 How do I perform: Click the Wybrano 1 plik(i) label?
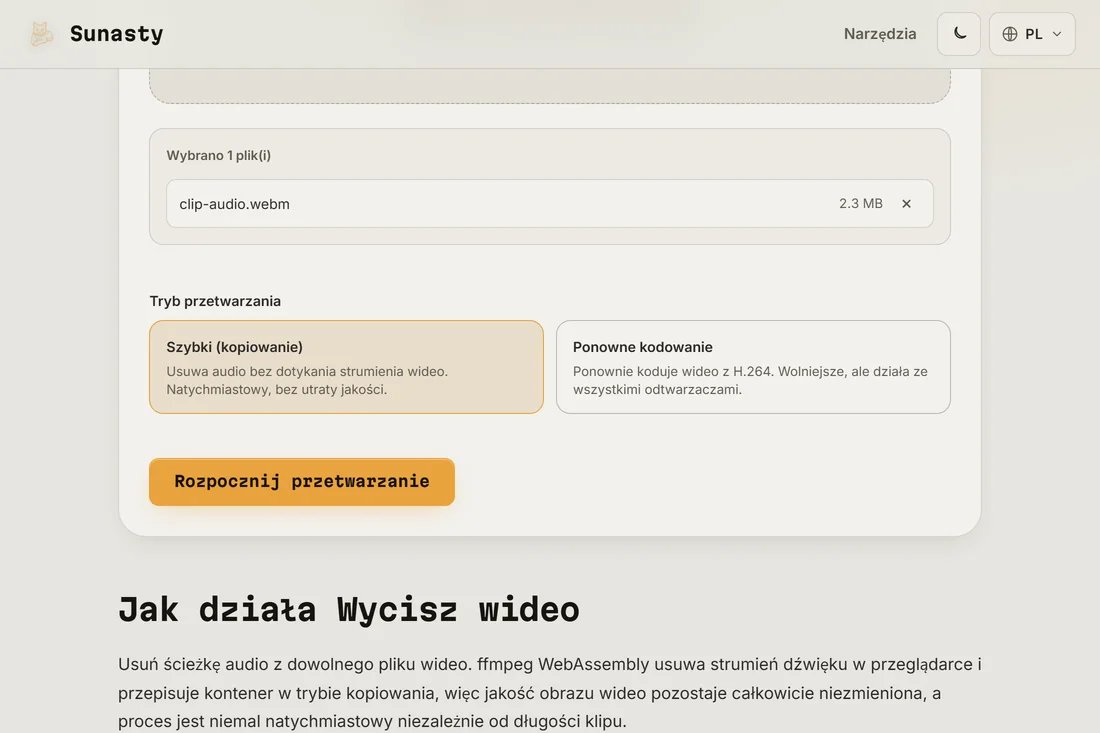click(219, 155)
